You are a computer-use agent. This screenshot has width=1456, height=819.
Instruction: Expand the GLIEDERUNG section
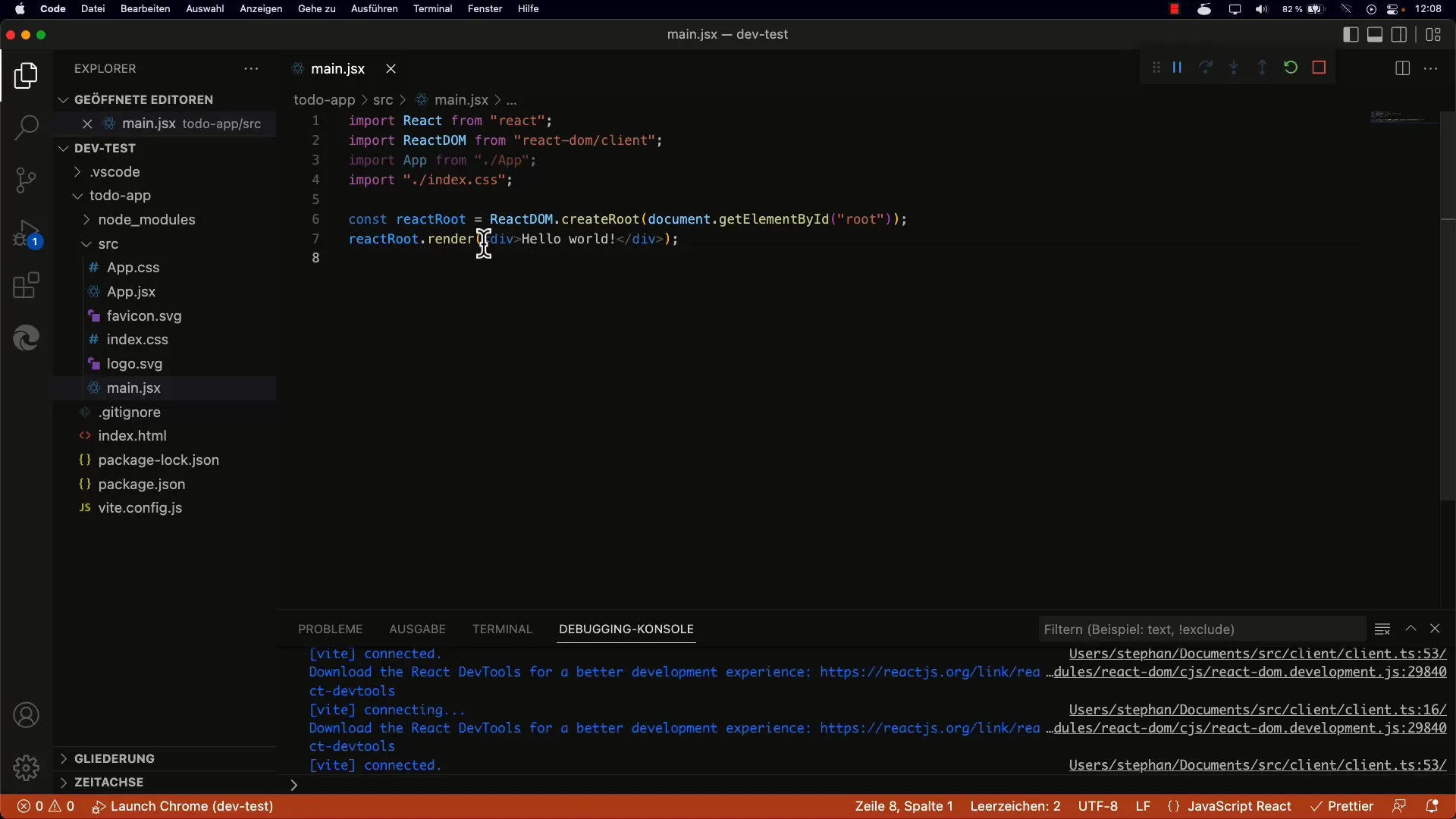pyautogui.click(x=114, y=758)
